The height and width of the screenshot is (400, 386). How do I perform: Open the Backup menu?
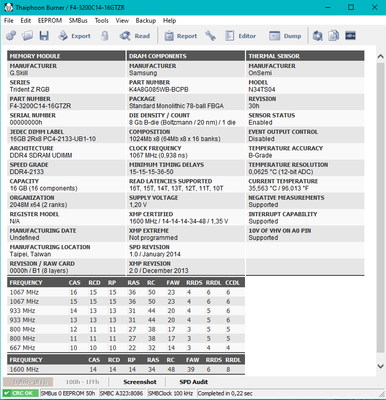point(146,21)
